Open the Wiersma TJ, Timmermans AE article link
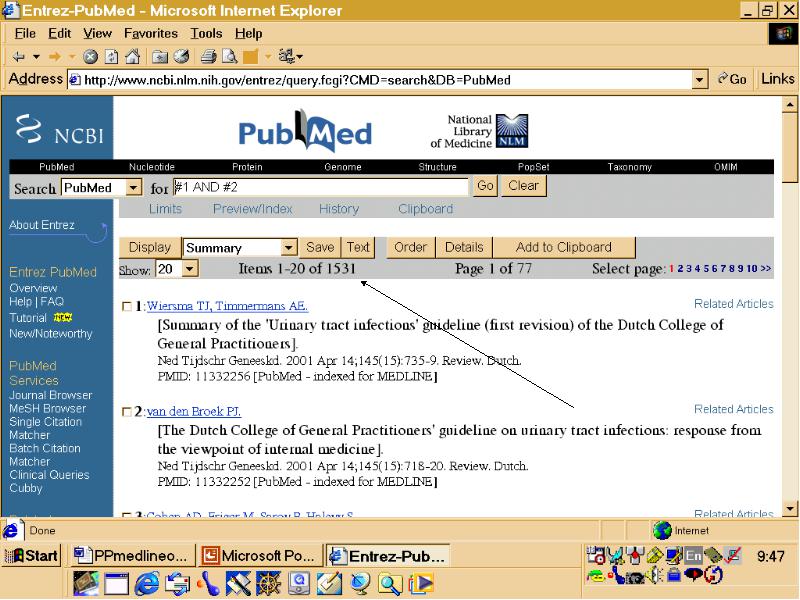This screenshot has height=600, width=800. click(x=227, y=306)
